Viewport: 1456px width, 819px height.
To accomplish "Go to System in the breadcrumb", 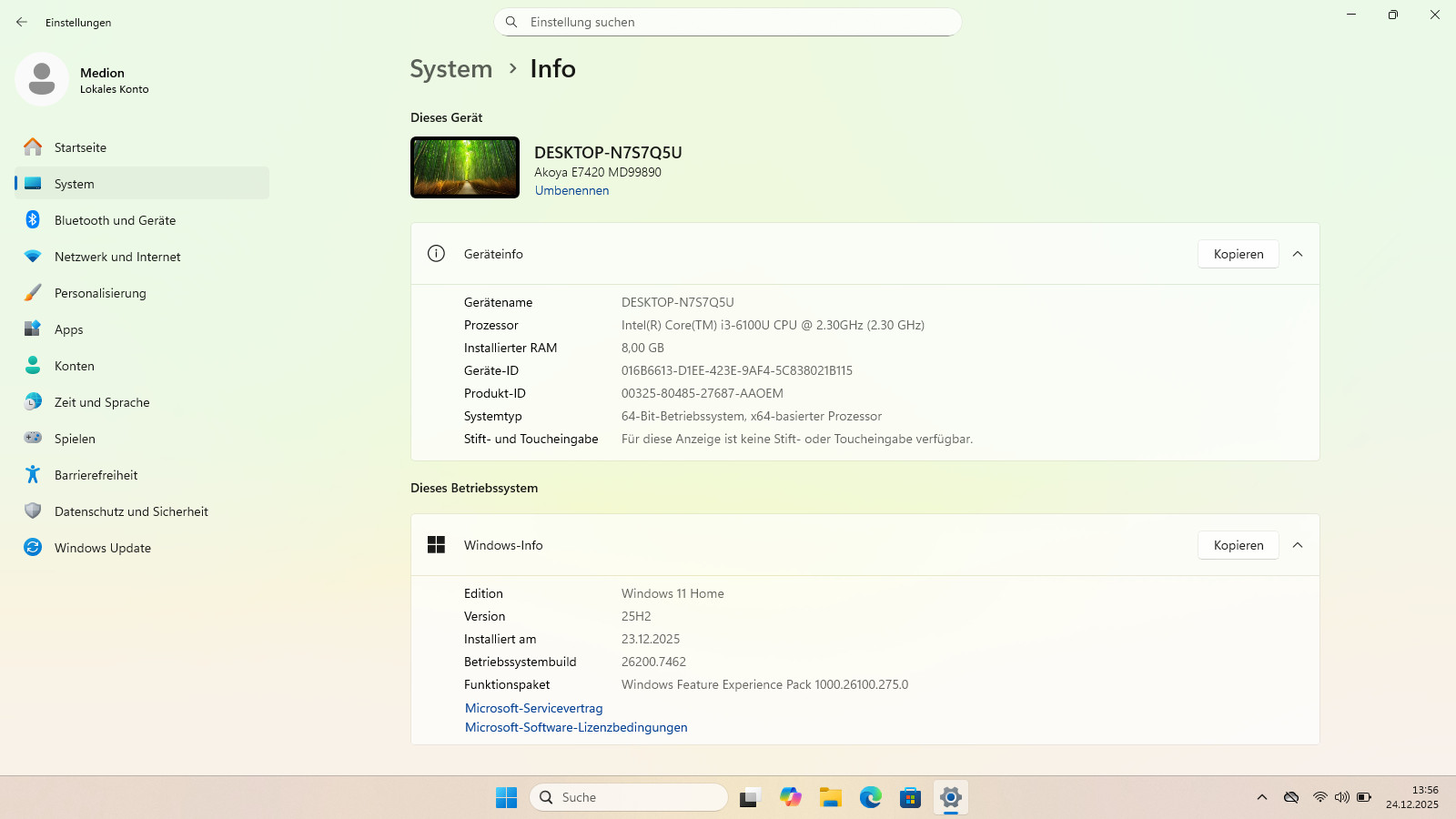I will click(451, 69).
